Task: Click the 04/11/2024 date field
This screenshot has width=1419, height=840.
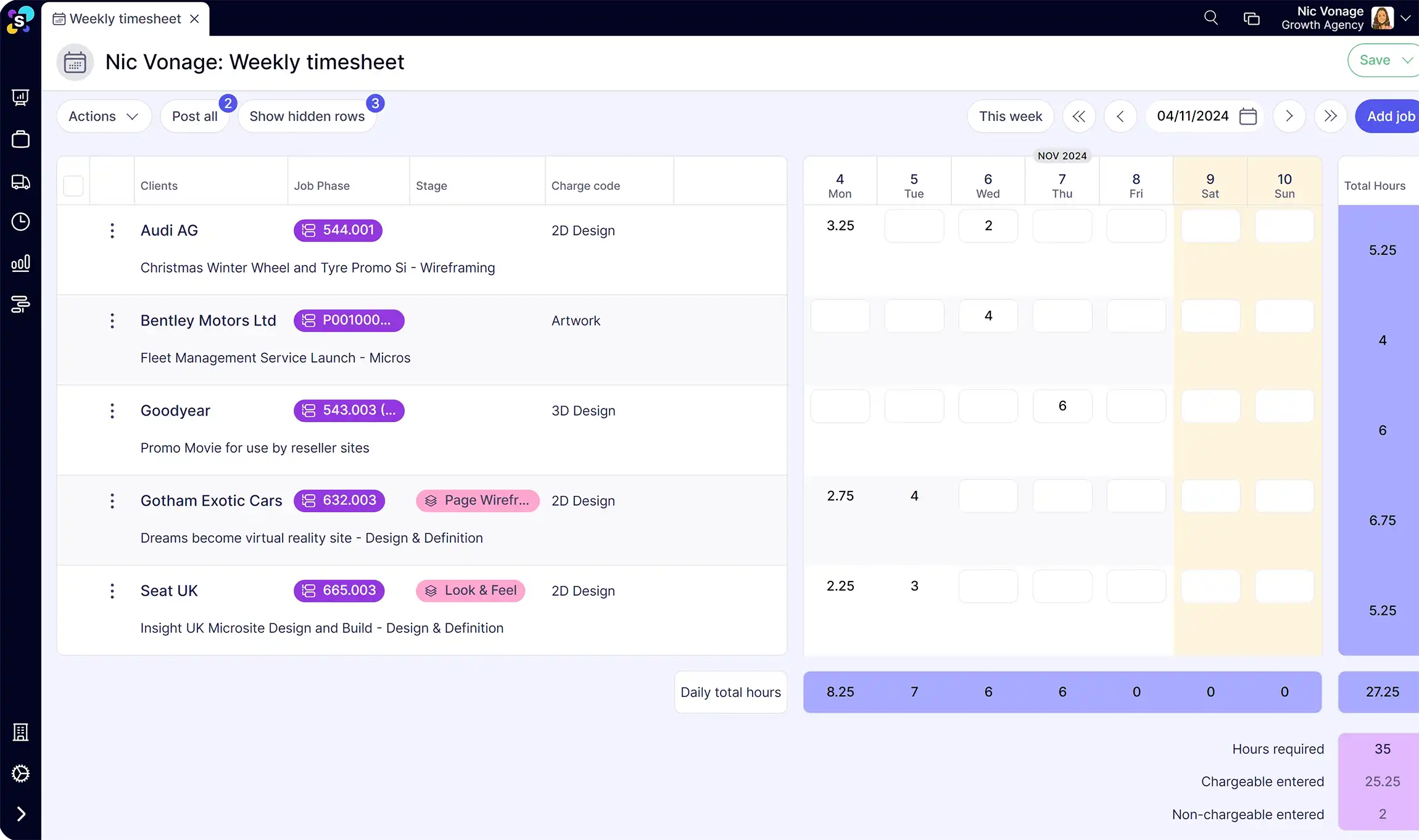Action: 1193,116
